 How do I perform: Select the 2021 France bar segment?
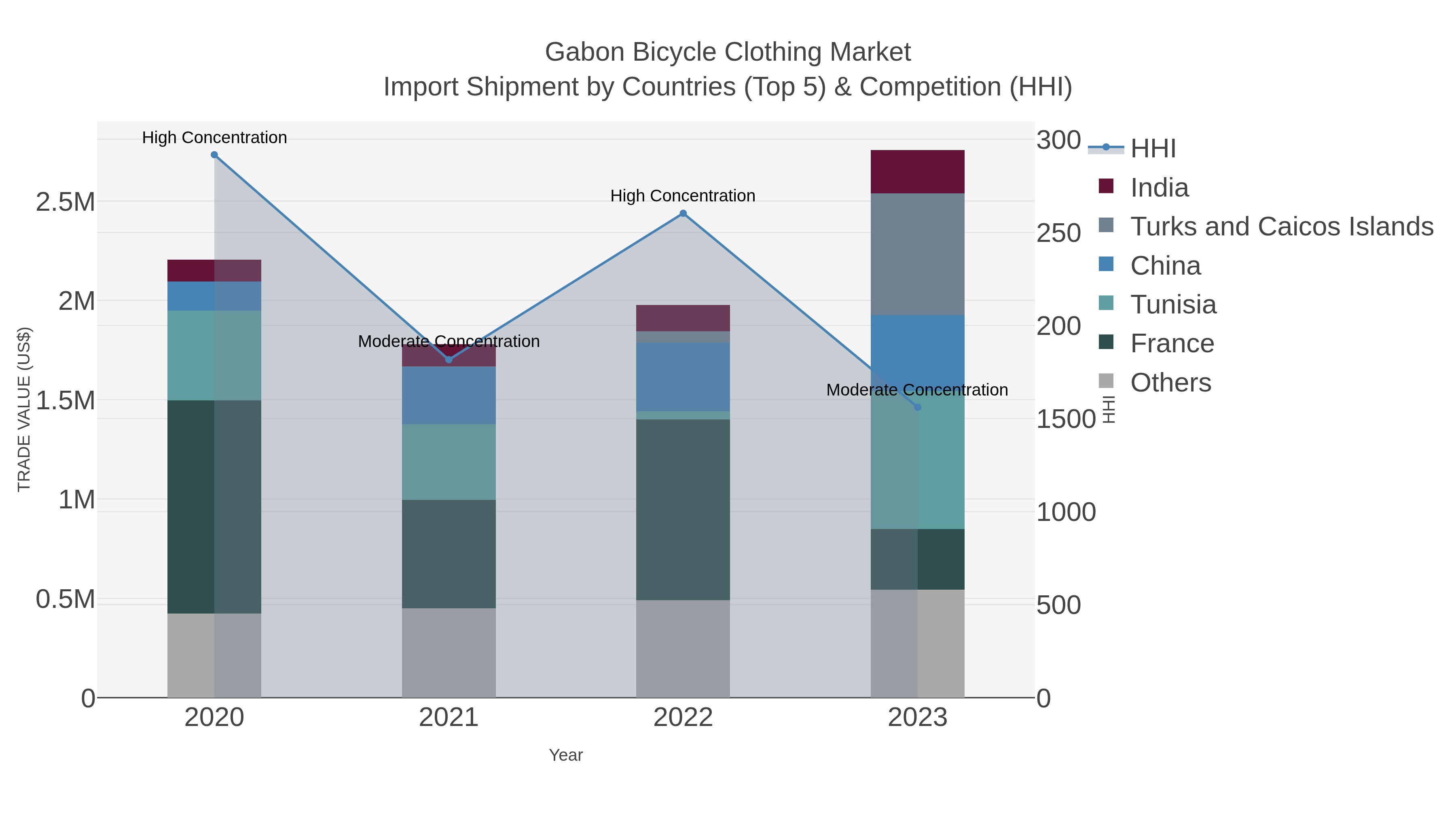449,554
